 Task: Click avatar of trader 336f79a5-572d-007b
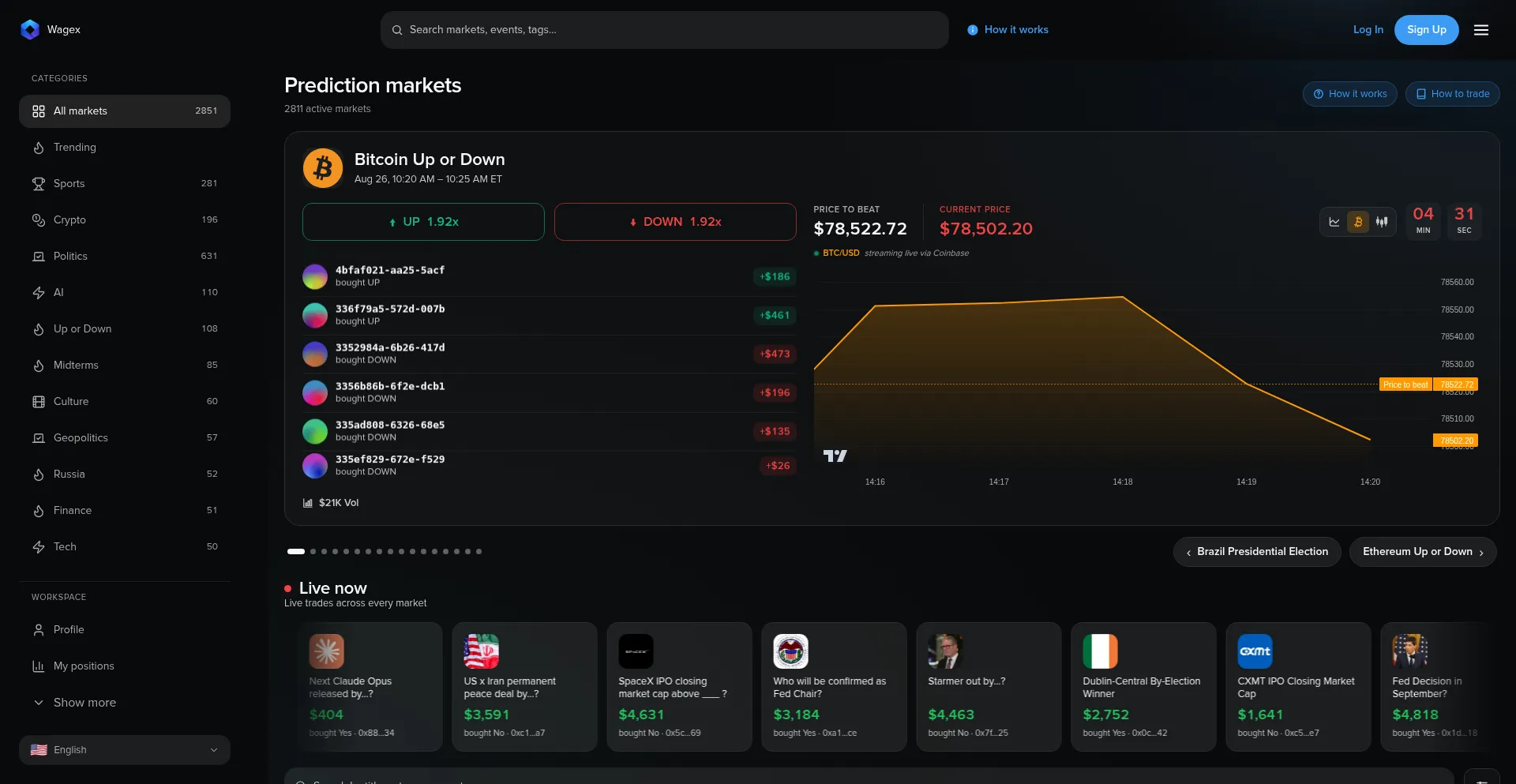point(315,315)
